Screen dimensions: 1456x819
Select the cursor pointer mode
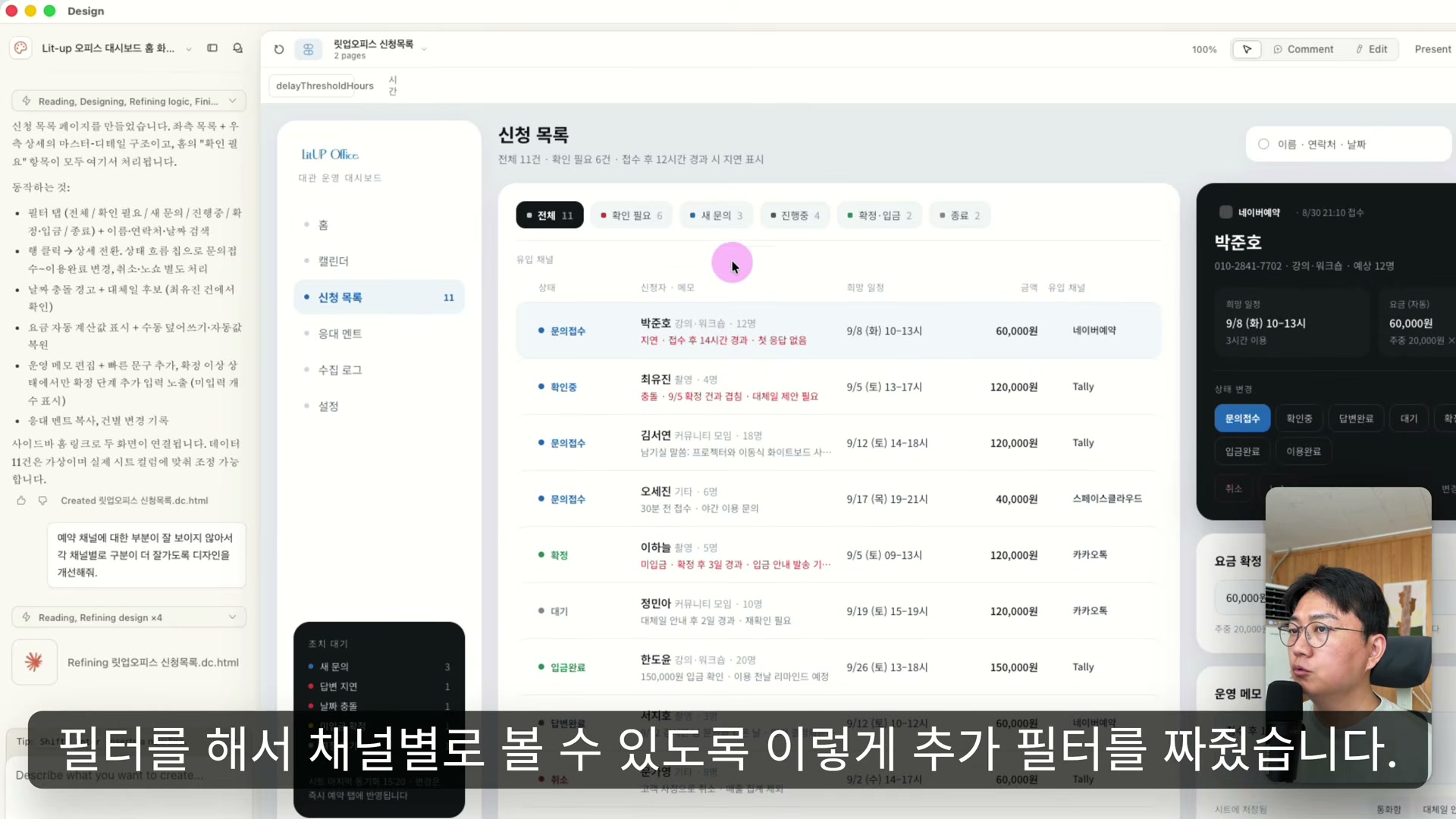1247,49
